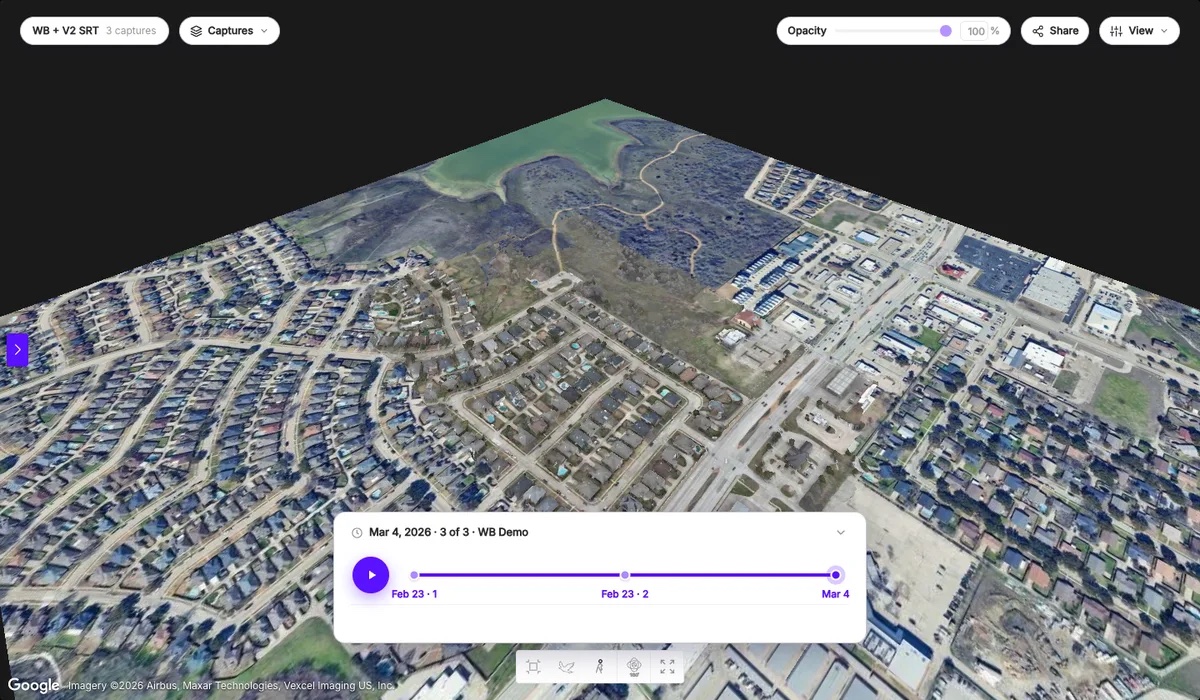Click the "3 captures" count text
The width and height of the screenshot is (1200, 700).
tap(131, 31)
